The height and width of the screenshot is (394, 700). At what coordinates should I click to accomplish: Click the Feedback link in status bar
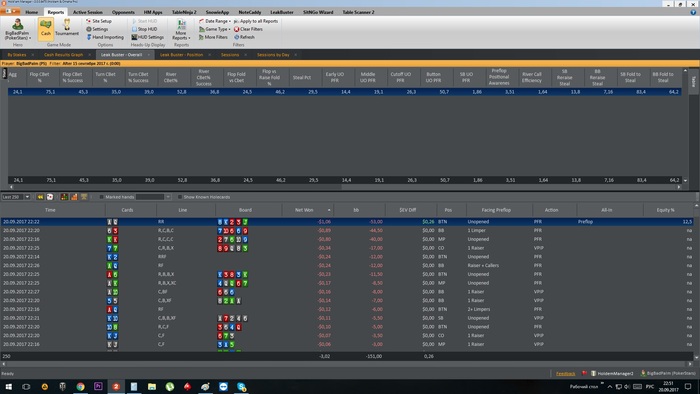tap(565, 373)
